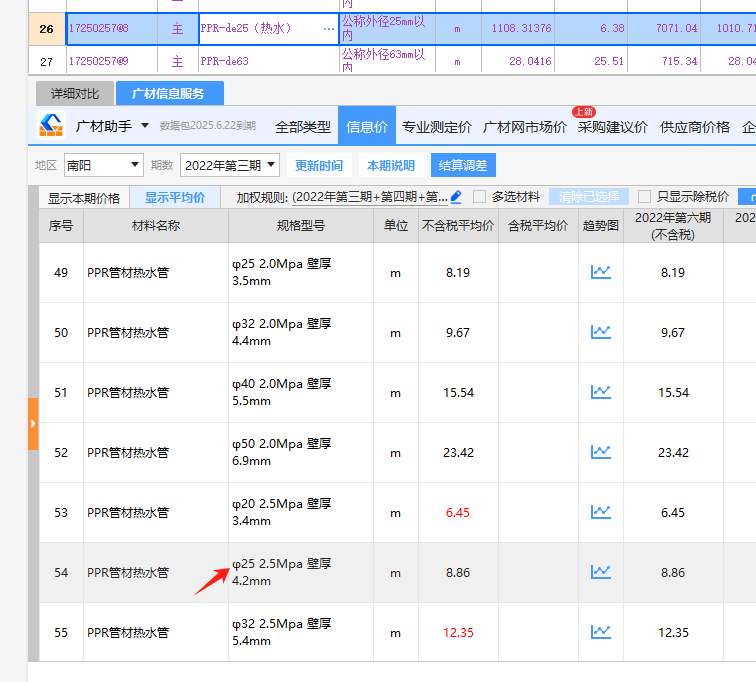Click 更新时间 button
756x682 pixels.
[x=319, y=165]
